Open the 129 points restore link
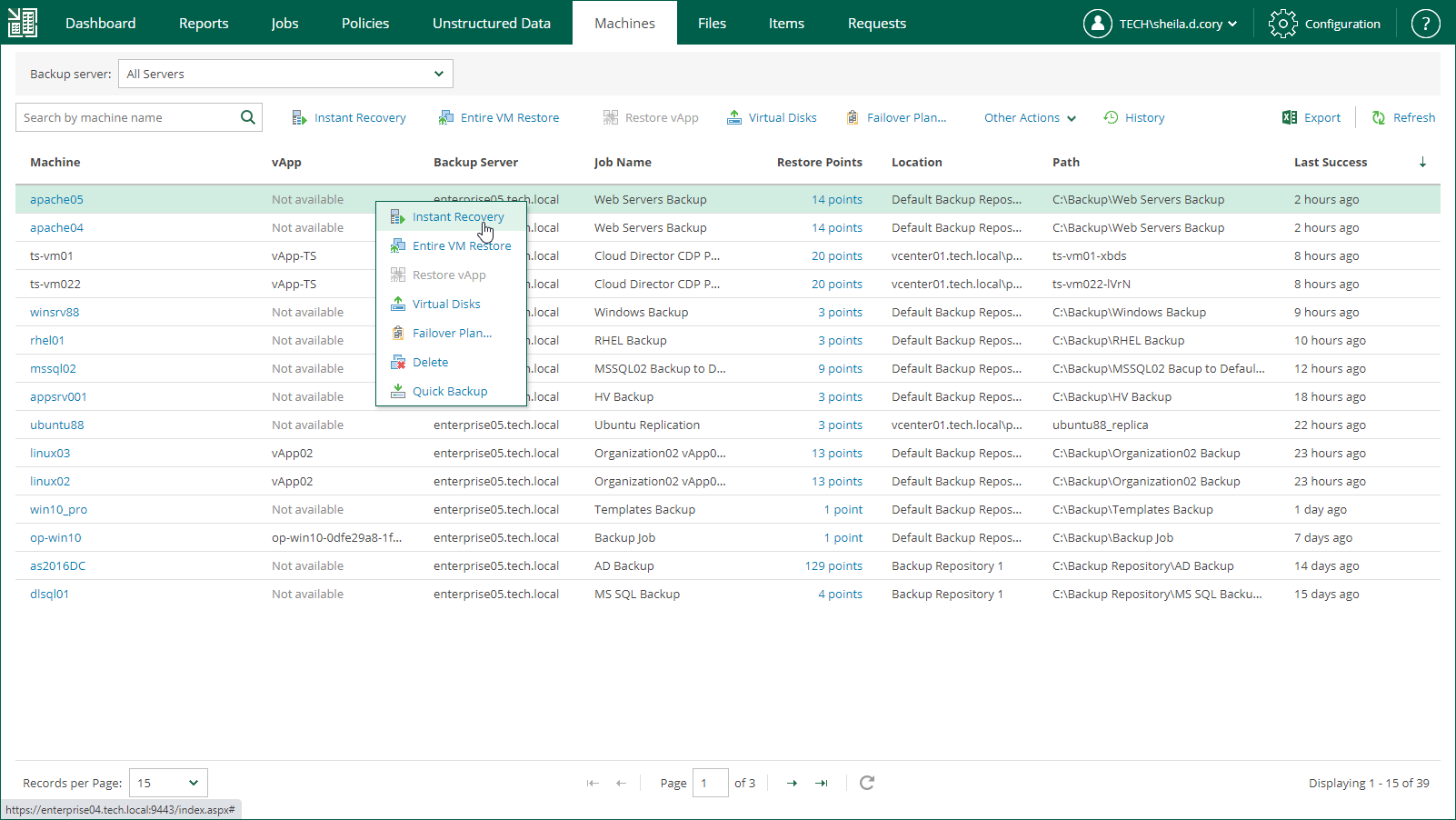This screenshot has height=820, width=1456. pos(833,565)
